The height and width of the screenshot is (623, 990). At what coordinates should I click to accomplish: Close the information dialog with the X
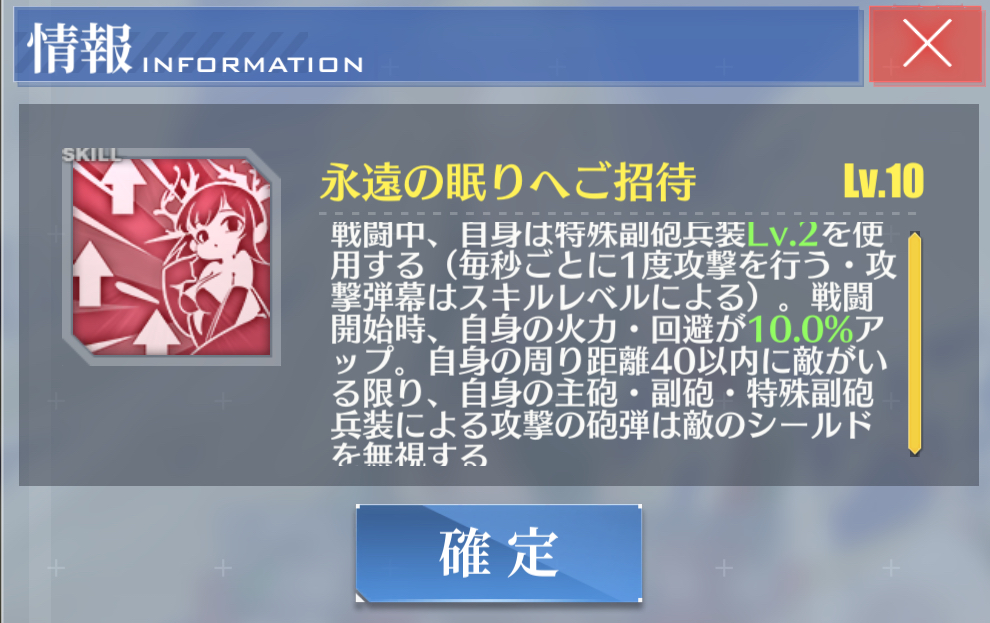926,44
